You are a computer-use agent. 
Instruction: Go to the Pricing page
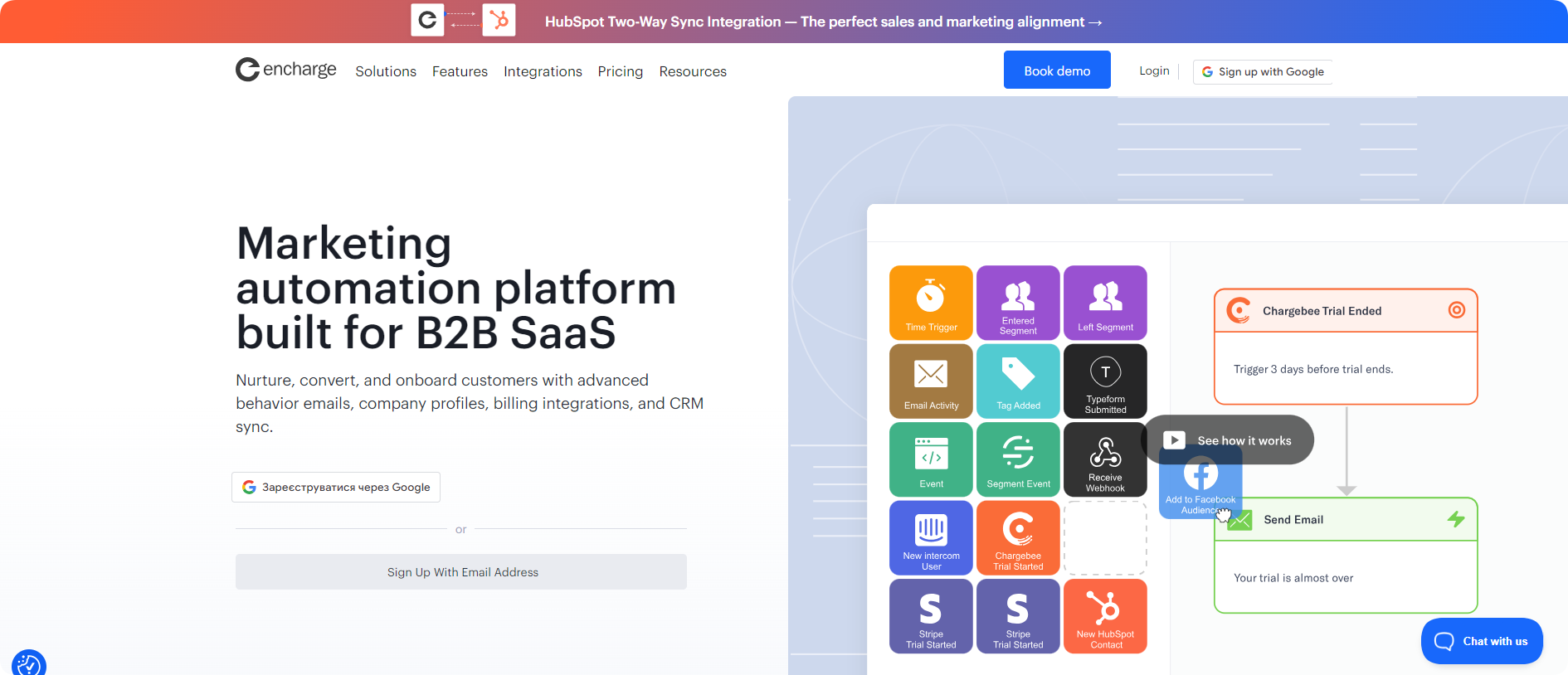pyautogui.click(x=621, y=71)
